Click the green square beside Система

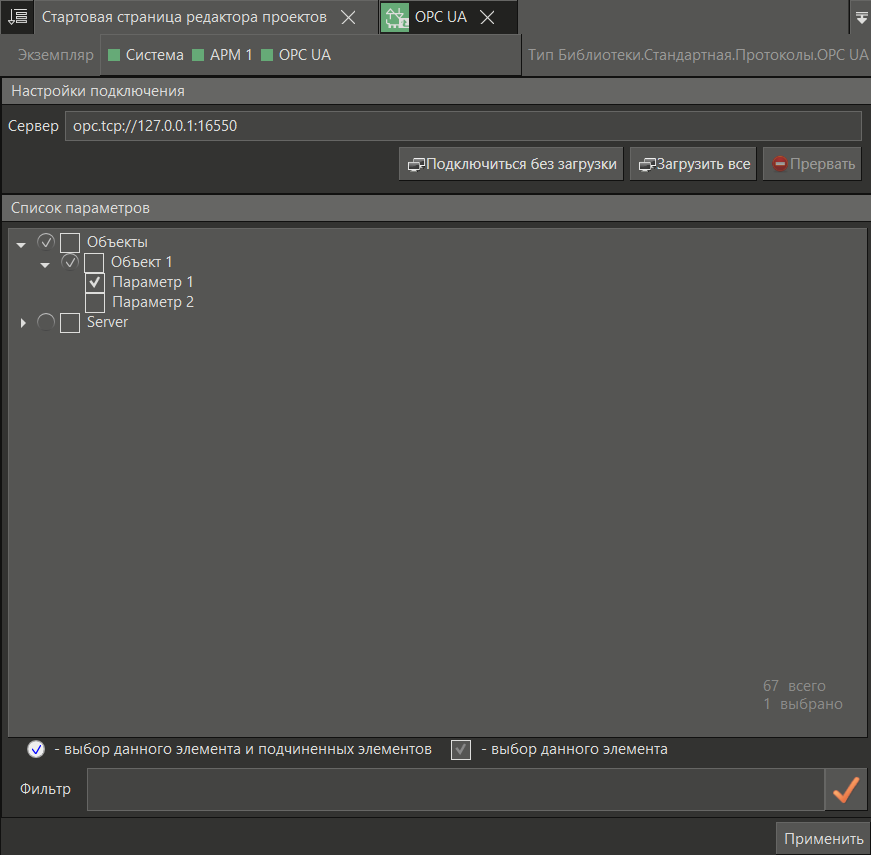pos(114,56)
